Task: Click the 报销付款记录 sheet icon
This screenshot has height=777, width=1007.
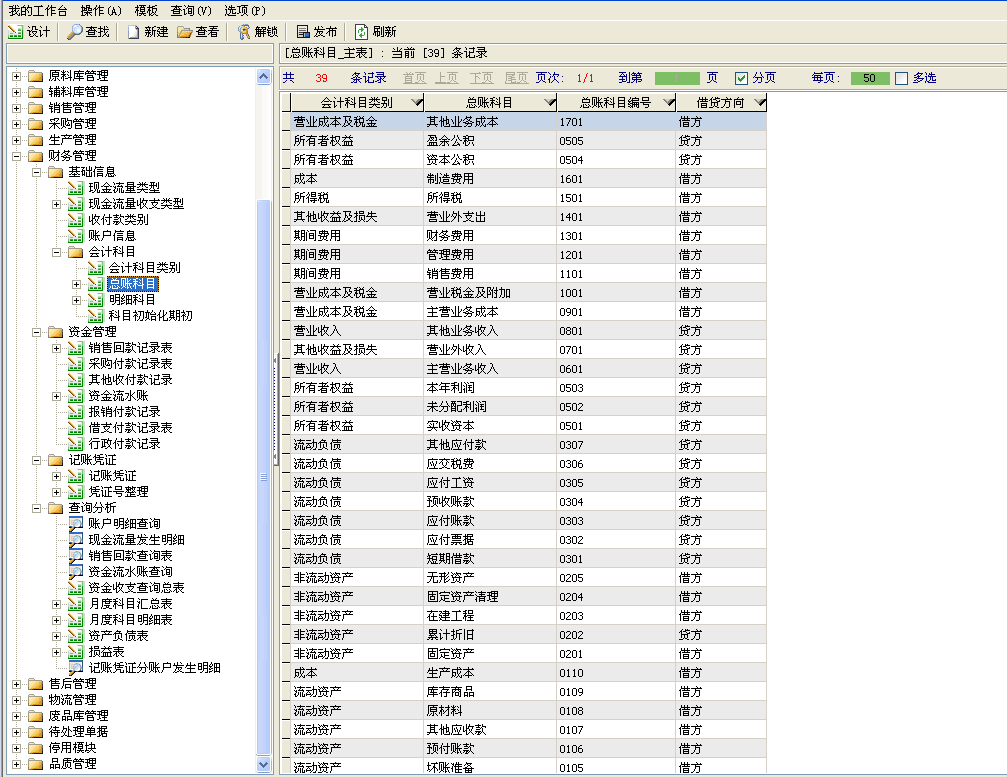Action: (76, 412)
